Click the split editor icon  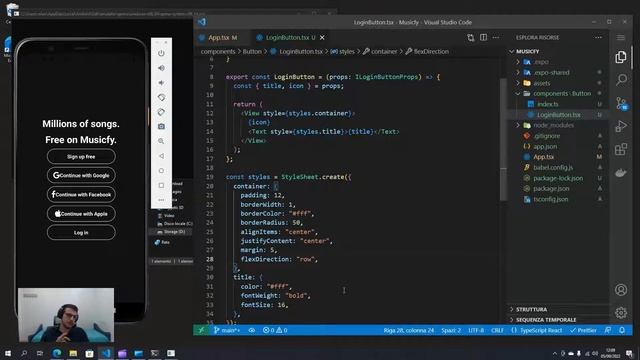483,38
